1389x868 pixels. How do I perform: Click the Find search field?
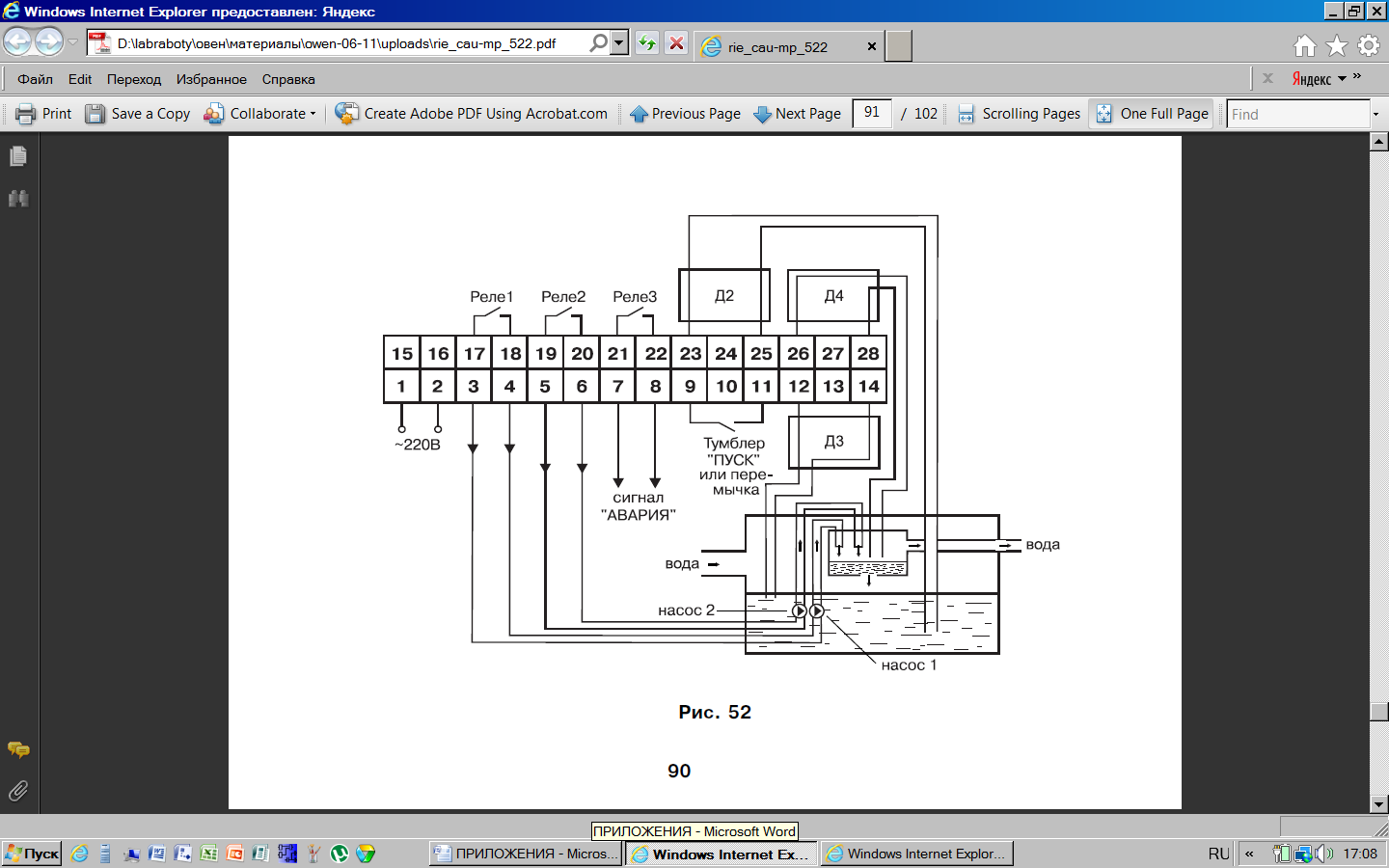click(1297, 114)
